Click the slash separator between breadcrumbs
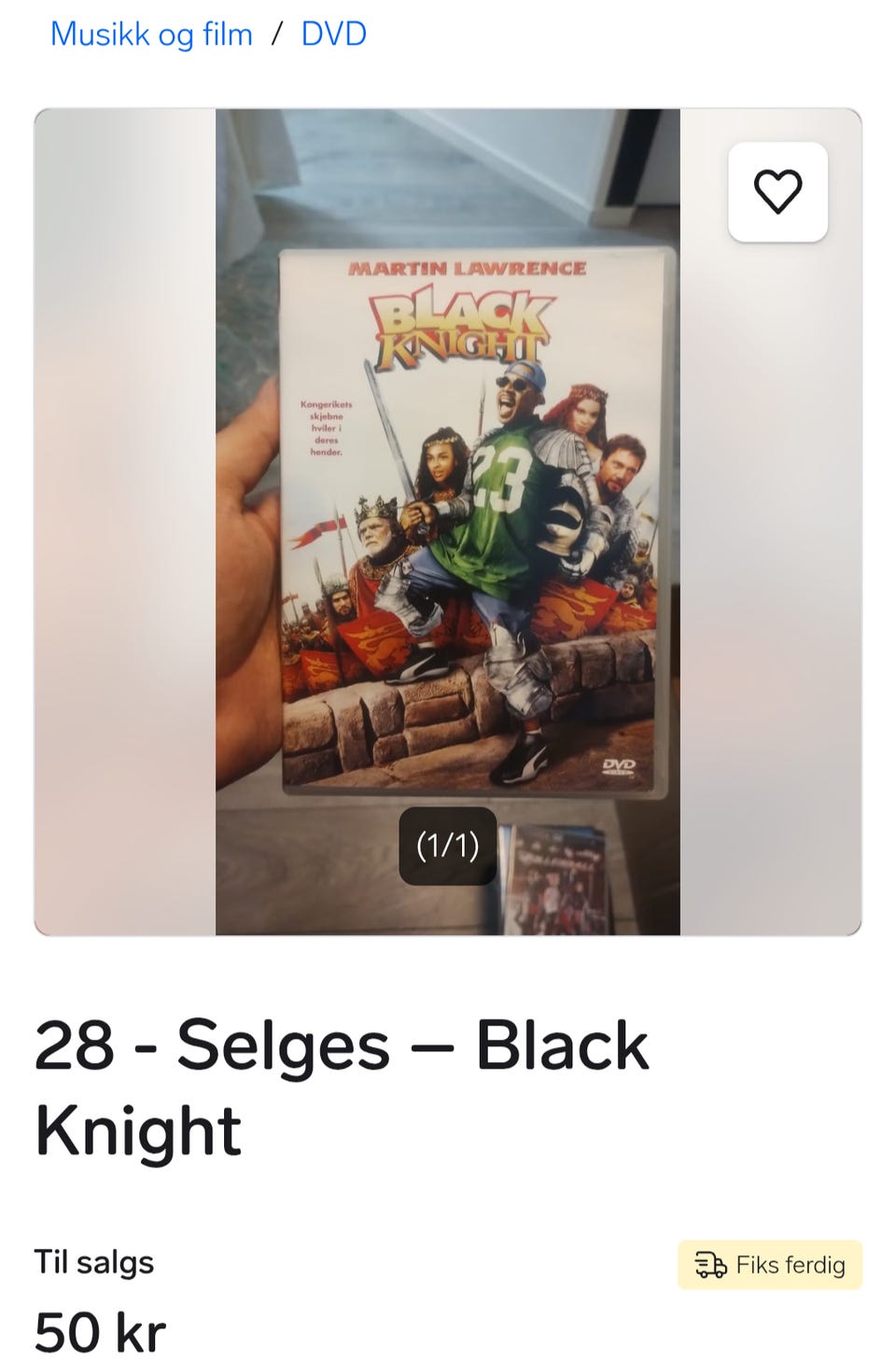Viewport: 896px width, 1360px height. [276, 34]
